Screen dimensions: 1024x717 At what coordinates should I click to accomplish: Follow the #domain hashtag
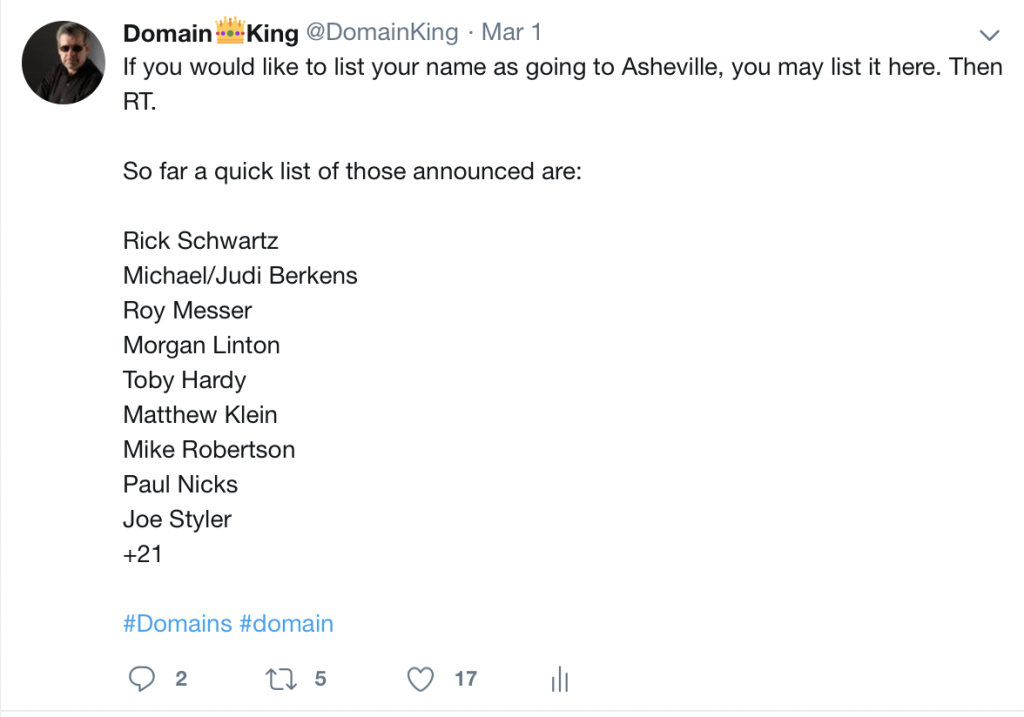(x=286, y=624)
